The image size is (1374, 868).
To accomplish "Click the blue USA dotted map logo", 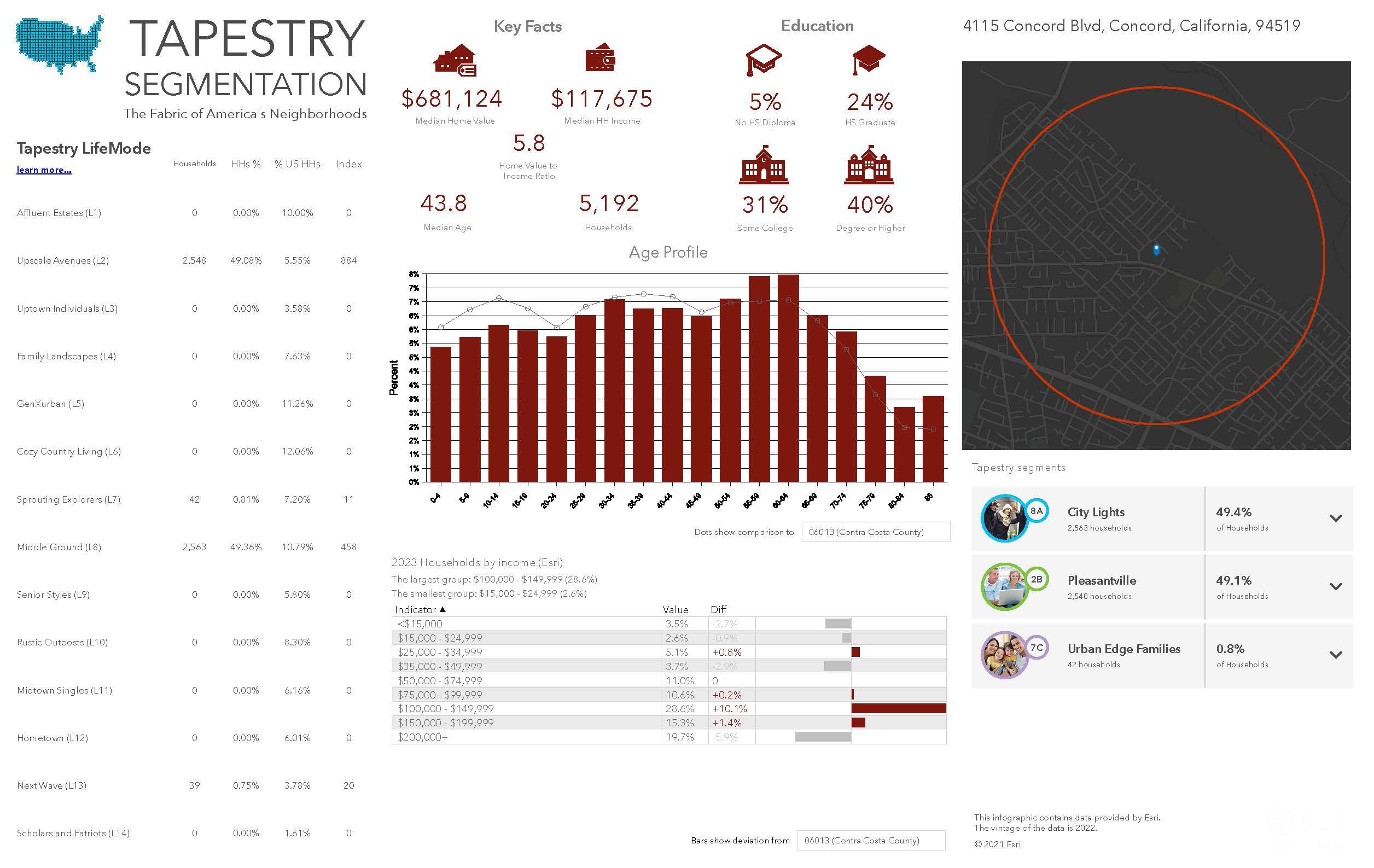I will point(60,45).
